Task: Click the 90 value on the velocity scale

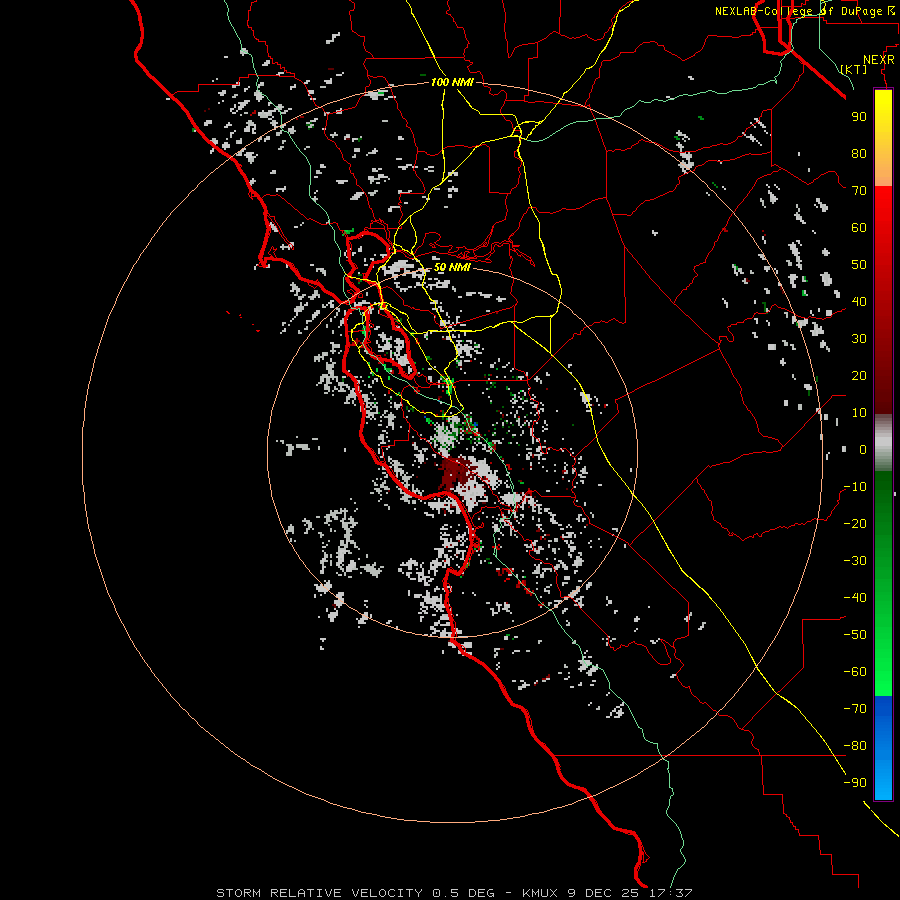Action: point(859,117)
